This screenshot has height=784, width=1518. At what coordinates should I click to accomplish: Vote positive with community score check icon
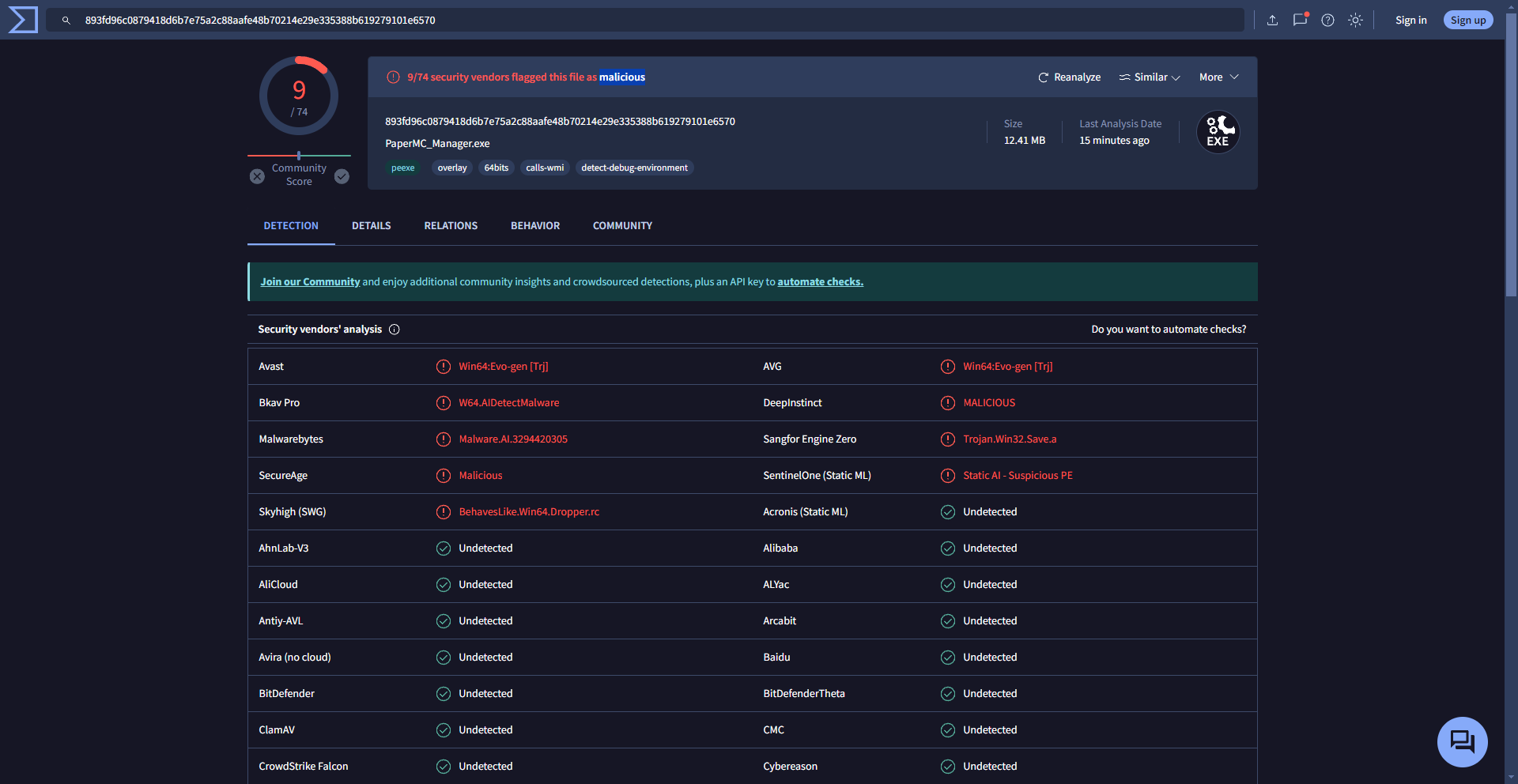click(342, 176)
